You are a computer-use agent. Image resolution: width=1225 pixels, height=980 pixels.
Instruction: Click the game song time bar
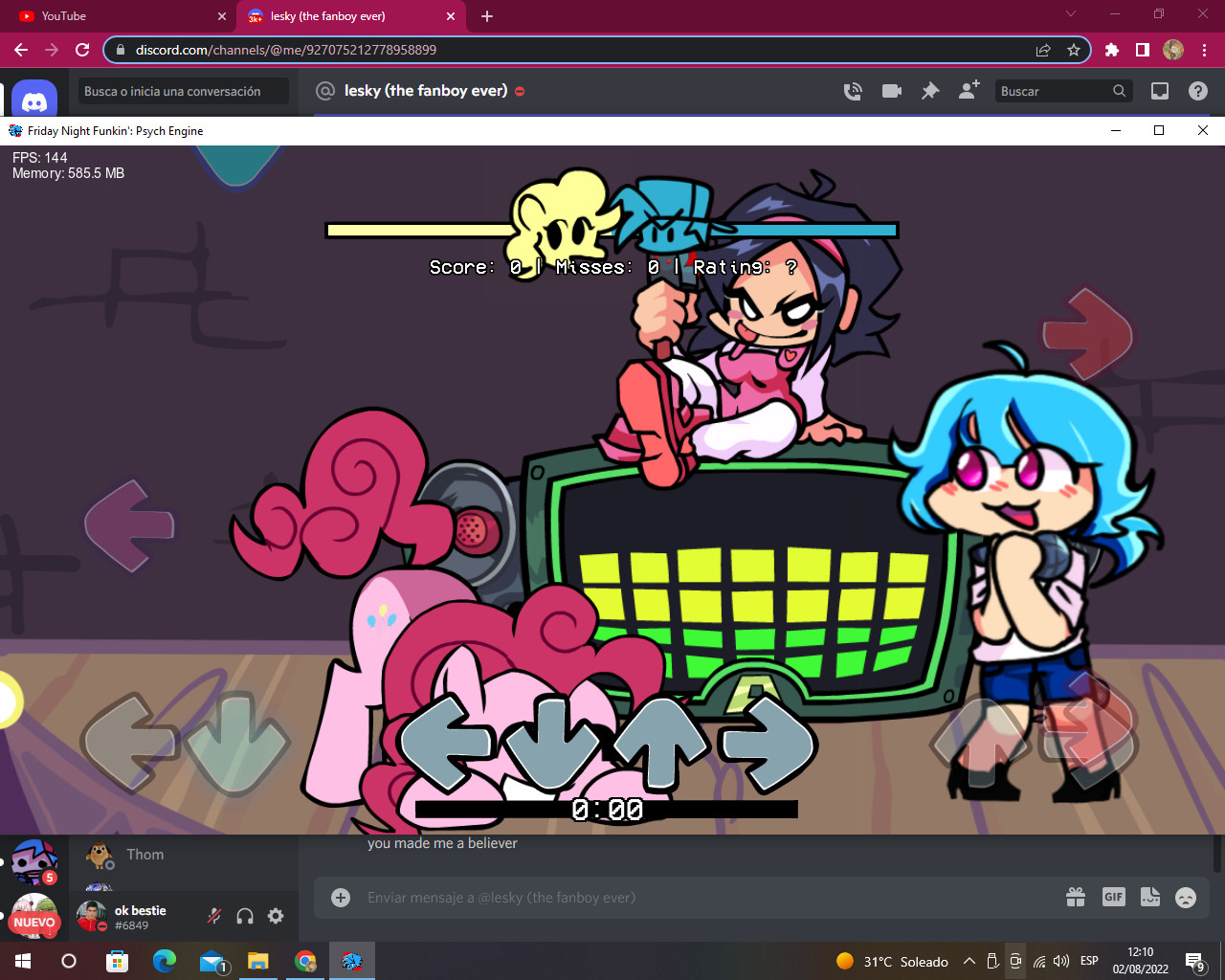(607, 810)
